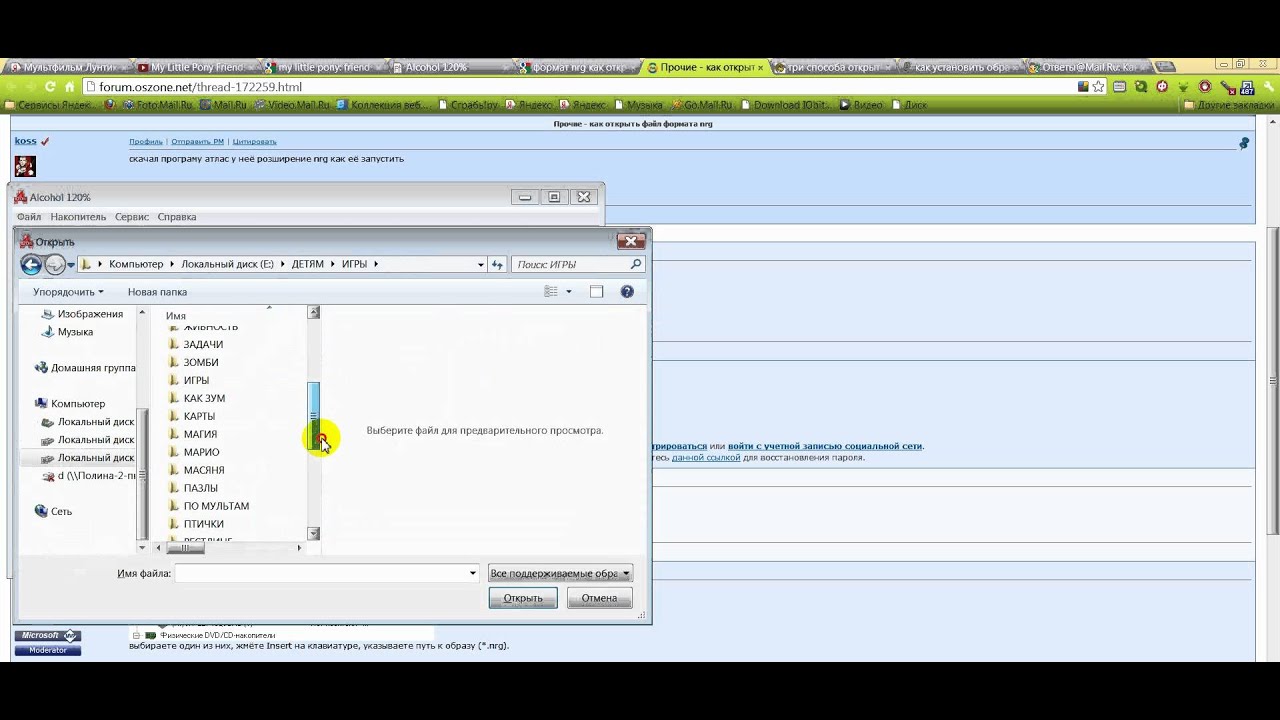
Task: Click the scroll-down arrow of the file list
Action: pyautogui.click(x=314, y=534)
